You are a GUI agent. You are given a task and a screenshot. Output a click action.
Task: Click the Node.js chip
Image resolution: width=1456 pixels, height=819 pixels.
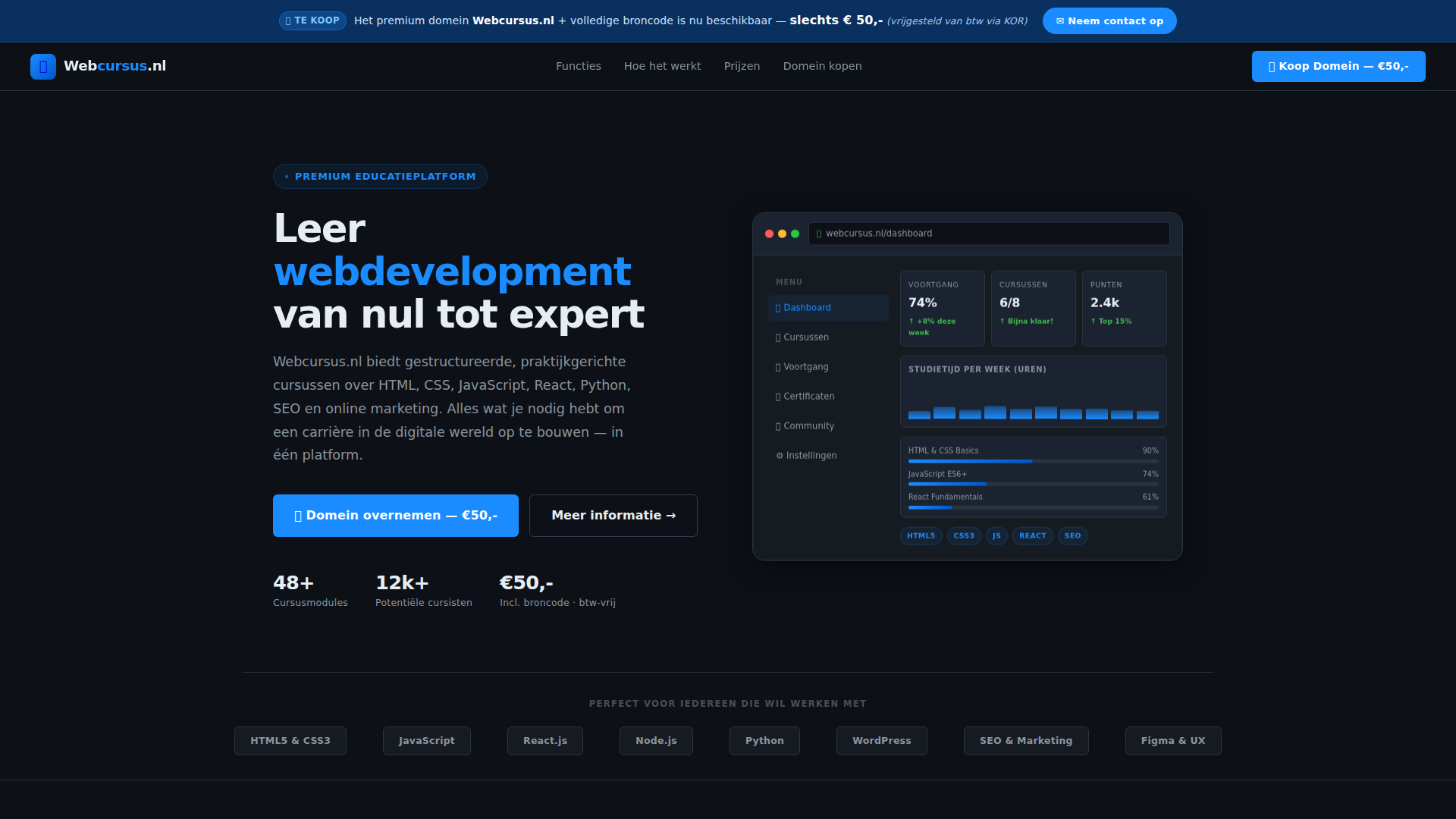point(656,741)
